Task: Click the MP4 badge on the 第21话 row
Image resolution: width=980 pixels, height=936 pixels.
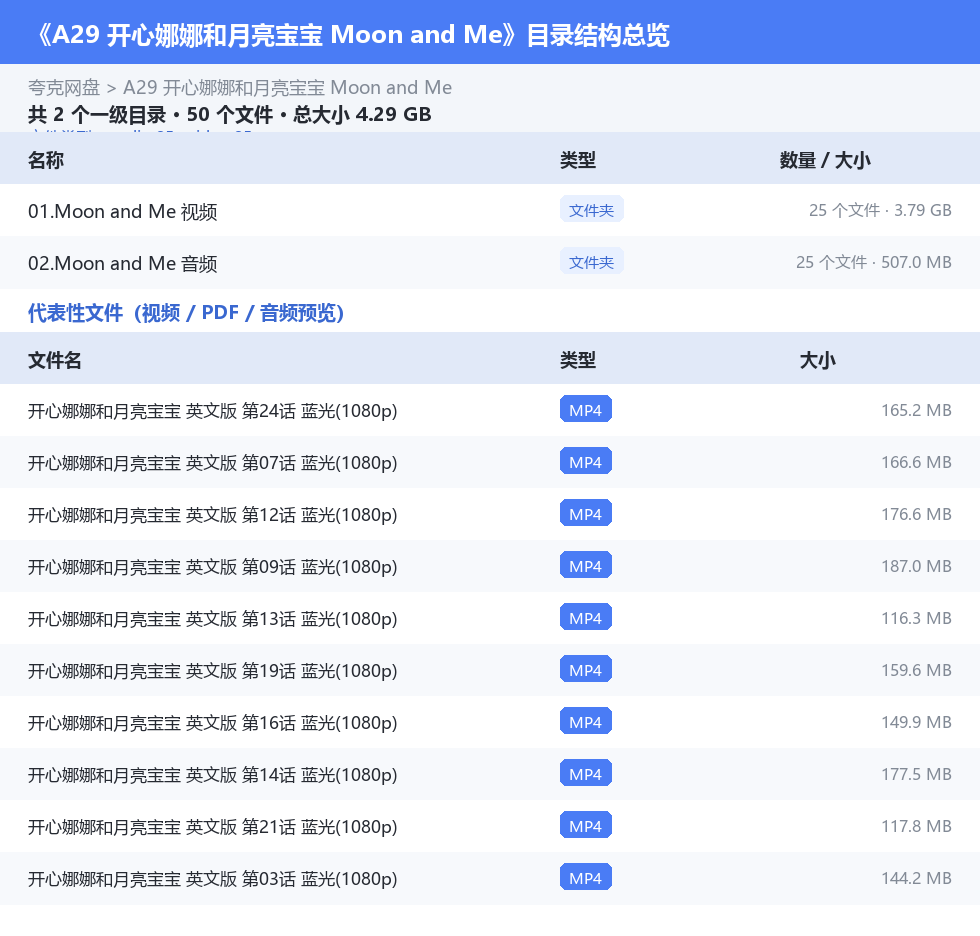Action: point(586,825)
